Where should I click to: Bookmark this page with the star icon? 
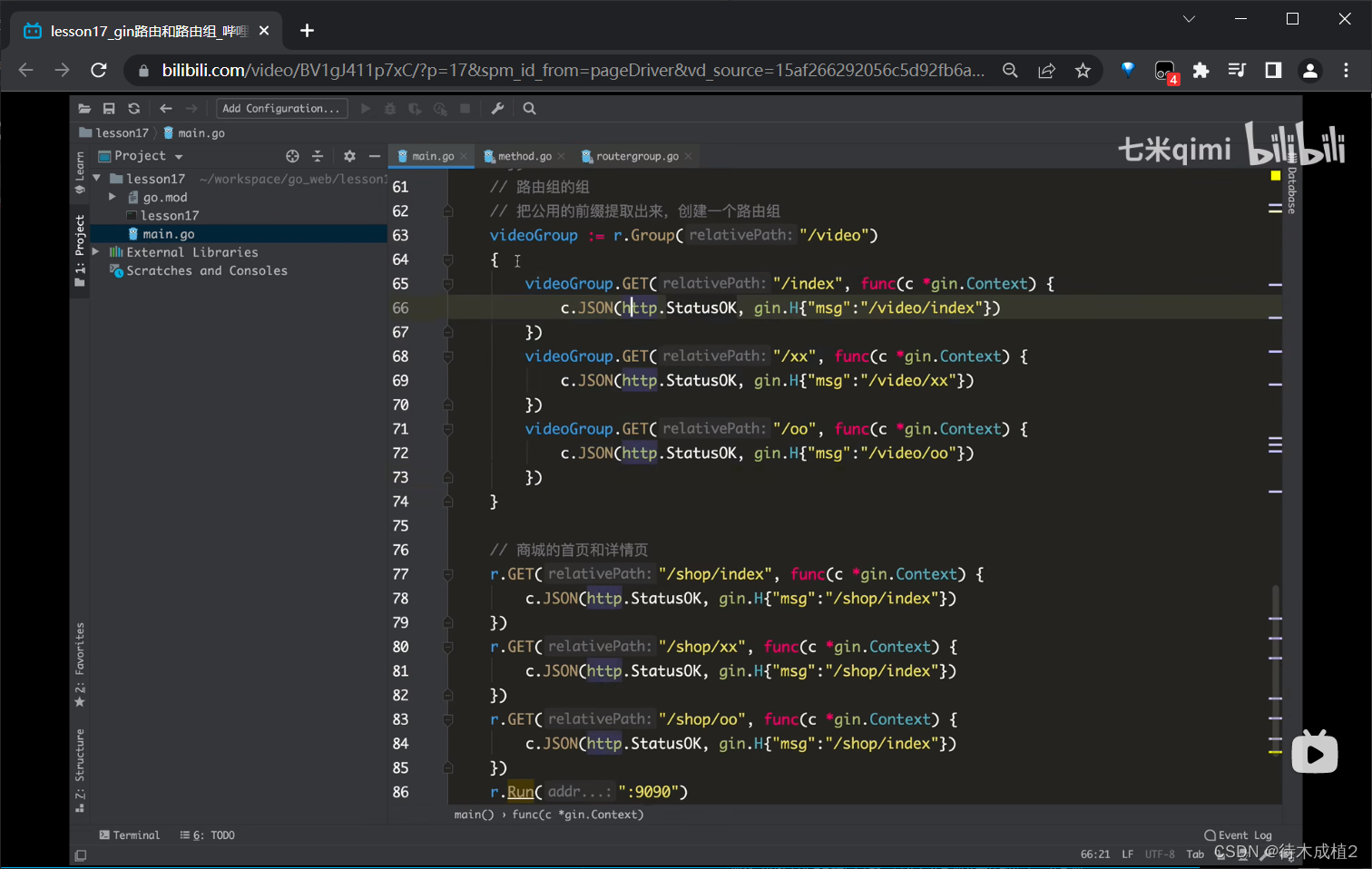[x=1083, y=71]
